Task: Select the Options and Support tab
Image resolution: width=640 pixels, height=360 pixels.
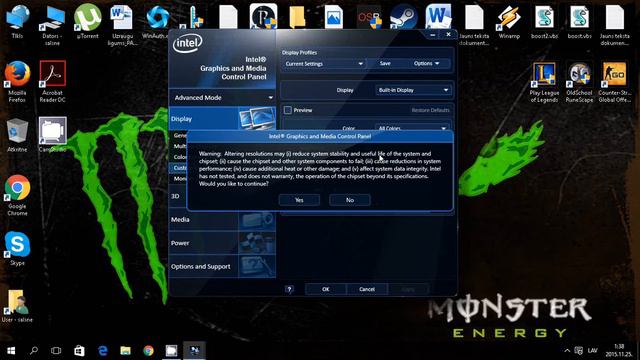Action: [222, 266]
